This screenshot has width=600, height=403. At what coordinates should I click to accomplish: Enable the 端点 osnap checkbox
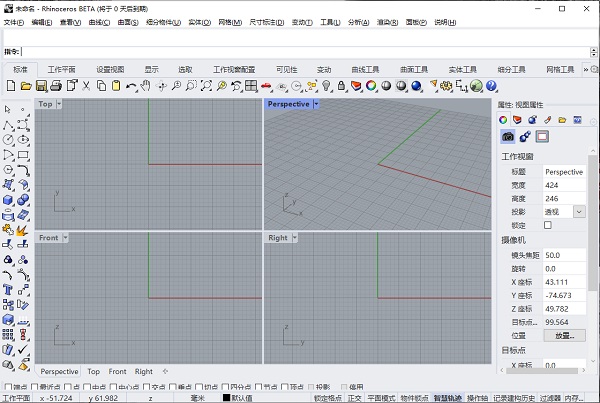(x=9, y=387)
